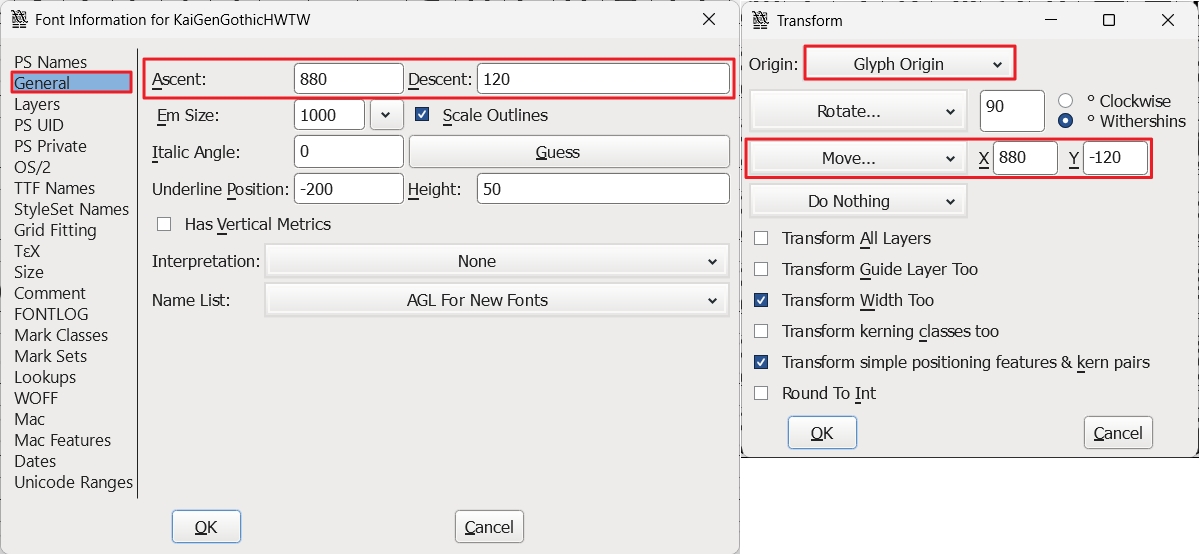
Task: Minimize the Transform window
Action: 1049,20
